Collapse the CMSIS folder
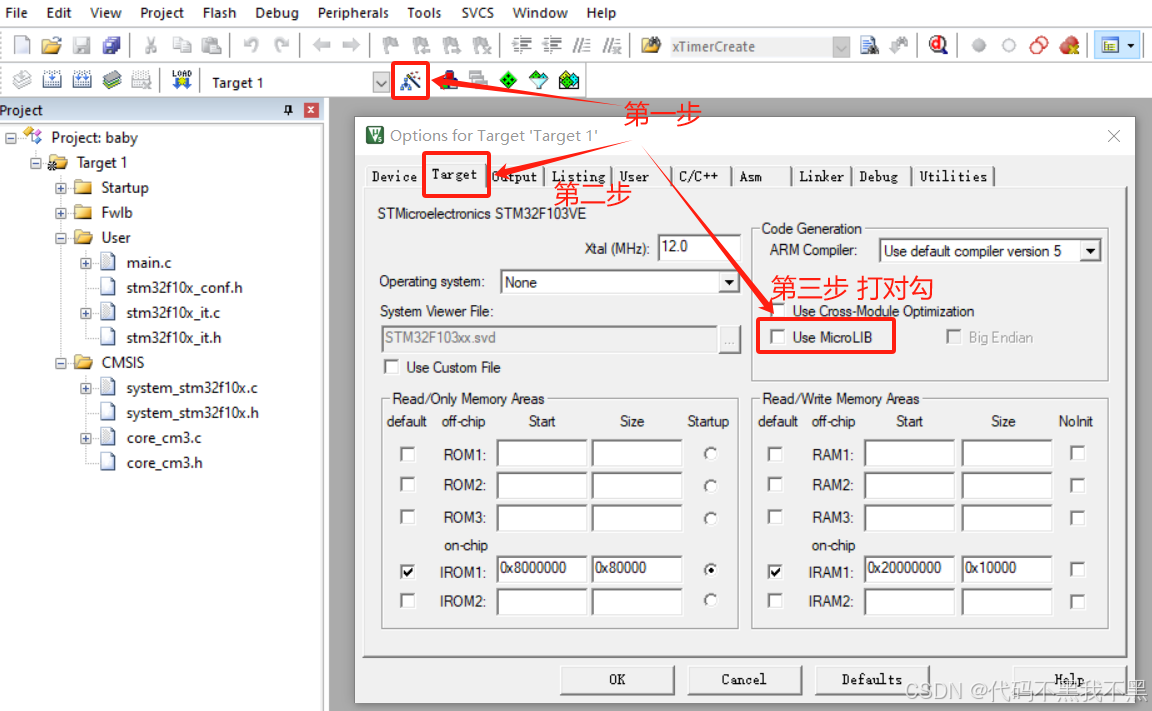 pyautogui.click(x=61, y=363)
